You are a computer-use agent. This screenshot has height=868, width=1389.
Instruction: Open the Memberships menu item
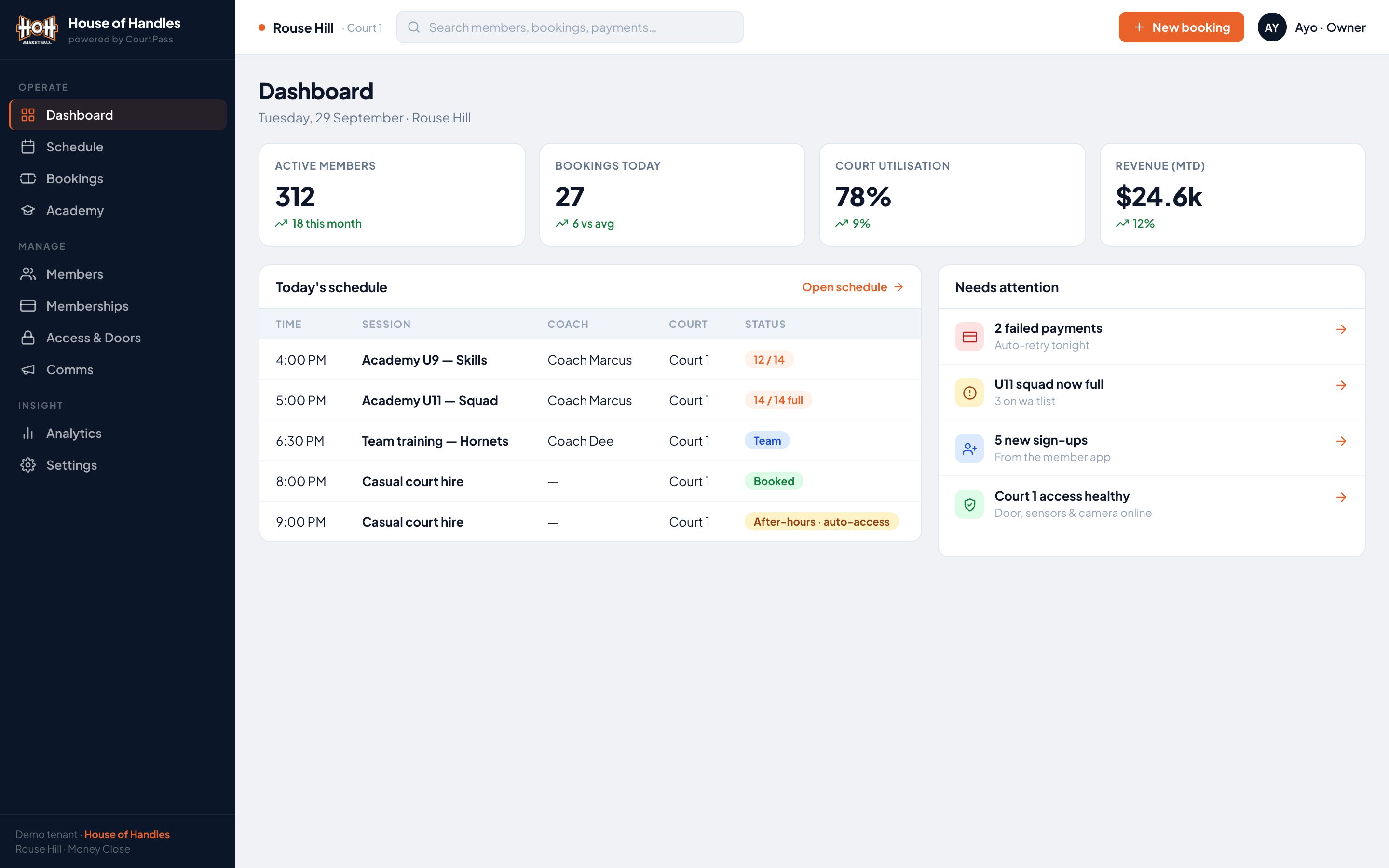click(118, 305)
